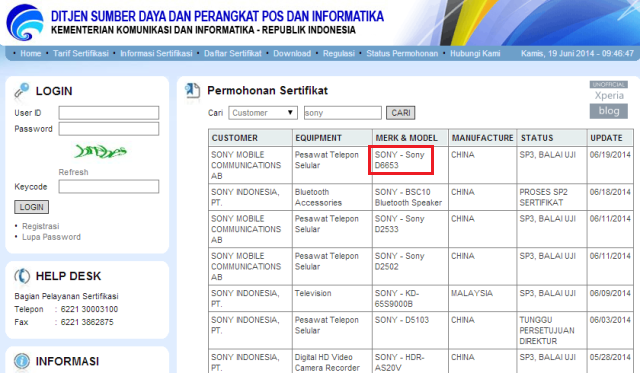
Task: Click the search field containing 'sony'
Action: pyautogui.click(x=343, y=113)
